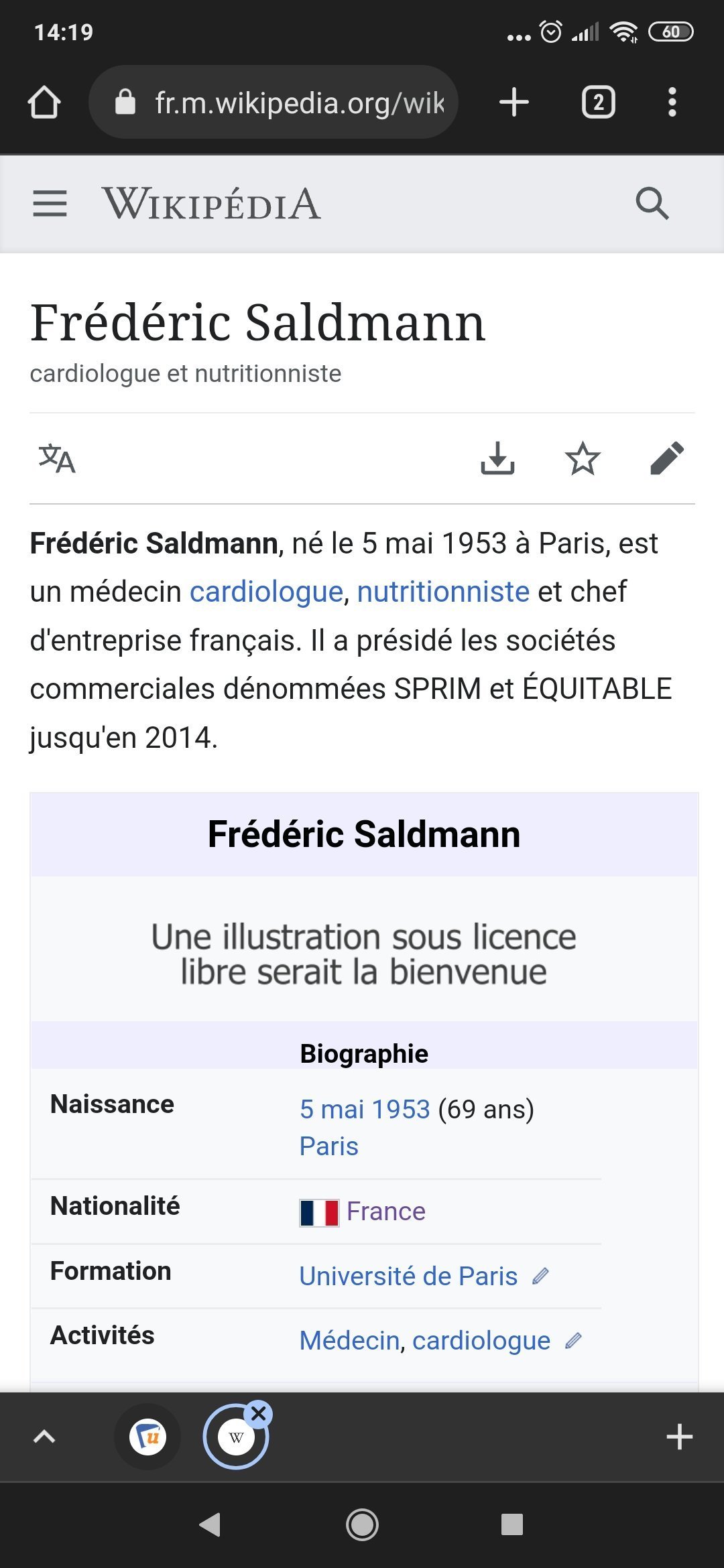Open the language selection icon
Viewport: 724px width, 1568px height.
[57, 459]
